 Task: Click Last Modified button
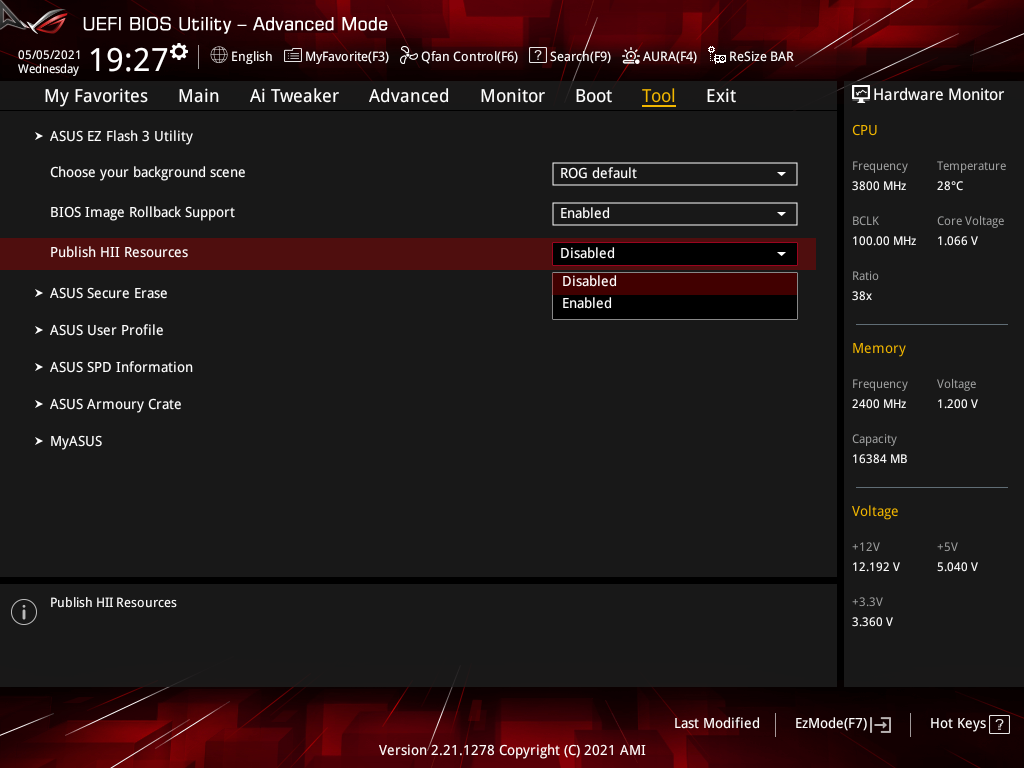(x=716, y=723)
